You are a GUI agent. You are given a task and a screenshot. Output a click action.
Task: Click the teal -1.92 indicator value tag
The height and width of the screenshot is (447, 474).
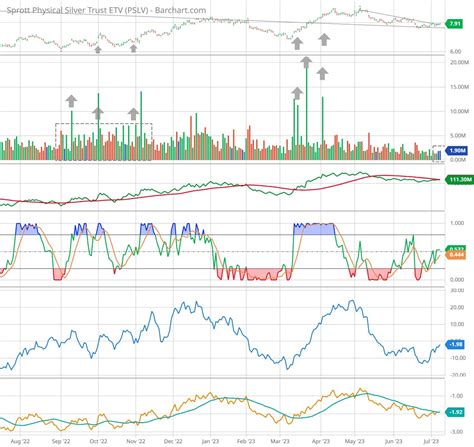pyautogui.click(x=455, y=412)
